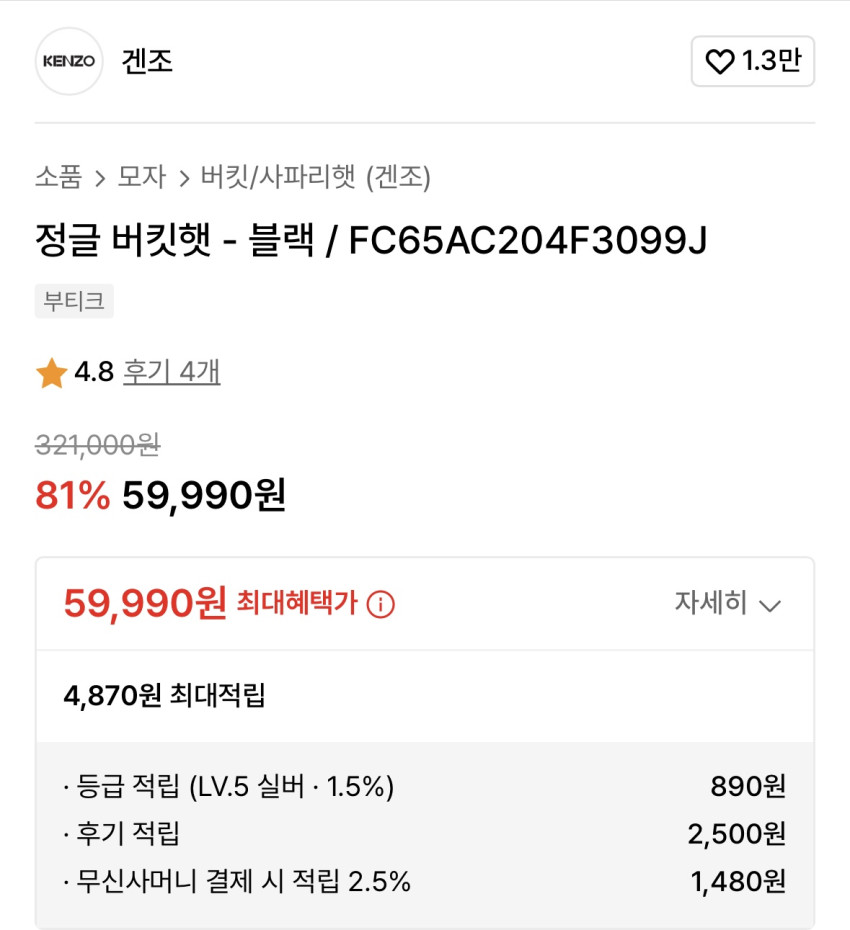Image resolution: width=850 pixels, height=930 pixels.
Task: Go to 모자 breadcrumb category
Action: [142, 178]
